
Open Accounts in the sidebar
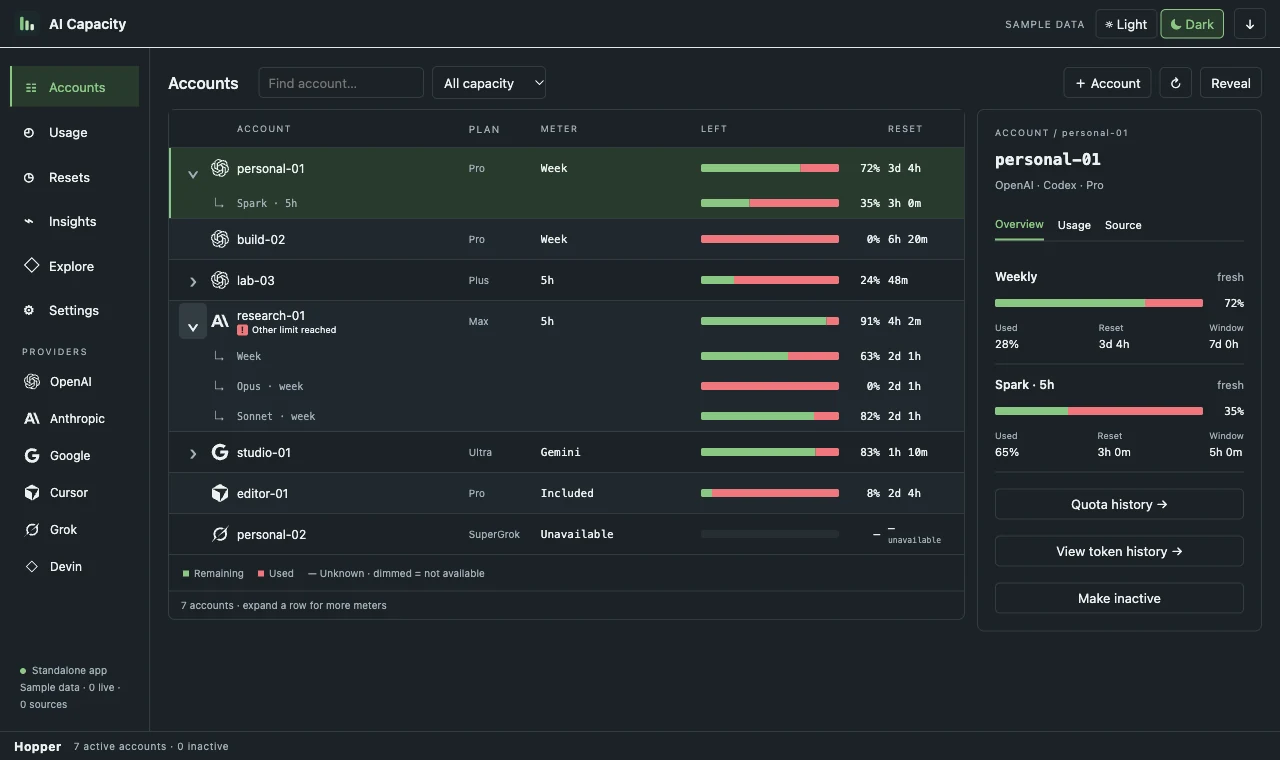pos(75,87)
